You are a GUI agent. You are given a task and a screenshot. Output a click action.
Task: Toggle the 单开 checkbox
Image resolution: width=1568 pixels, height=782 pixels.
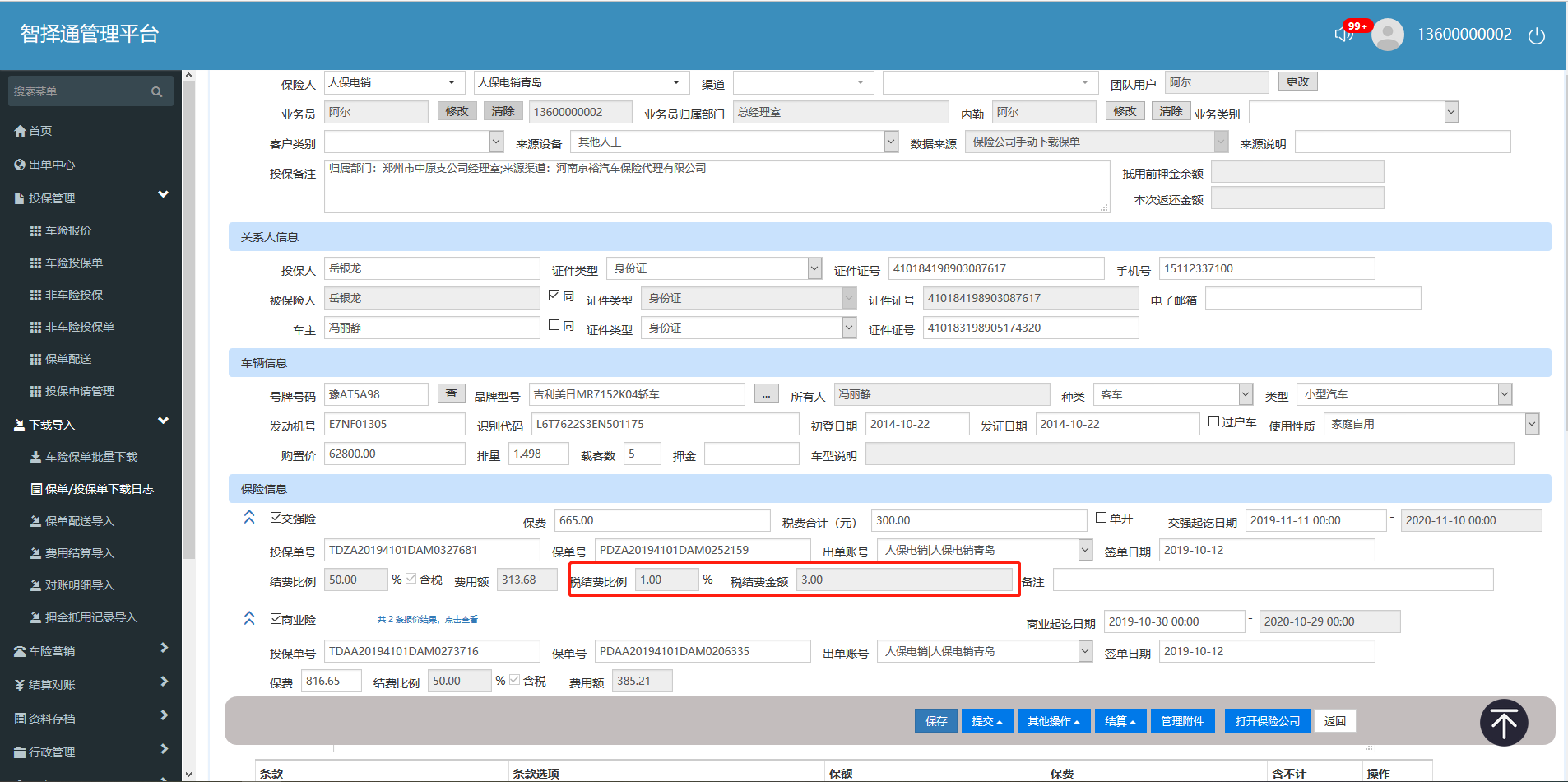click(1102, 518)
